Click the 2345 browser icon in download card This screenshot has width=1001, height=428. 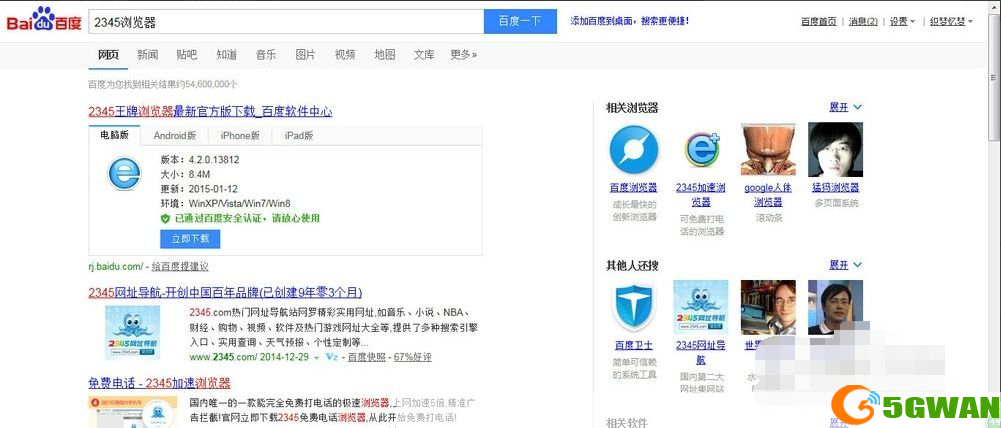pos(124,174)
